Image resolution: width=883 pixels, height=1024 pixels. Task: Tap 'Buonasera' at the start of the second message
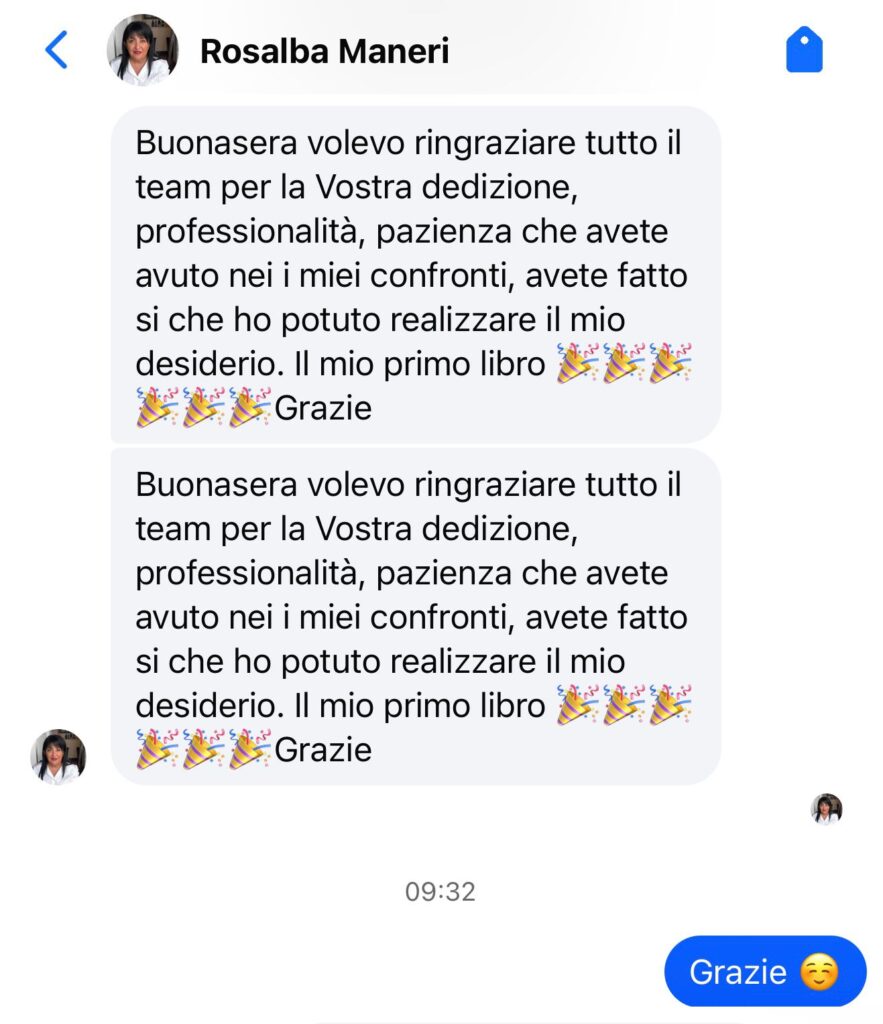(216, 485)
